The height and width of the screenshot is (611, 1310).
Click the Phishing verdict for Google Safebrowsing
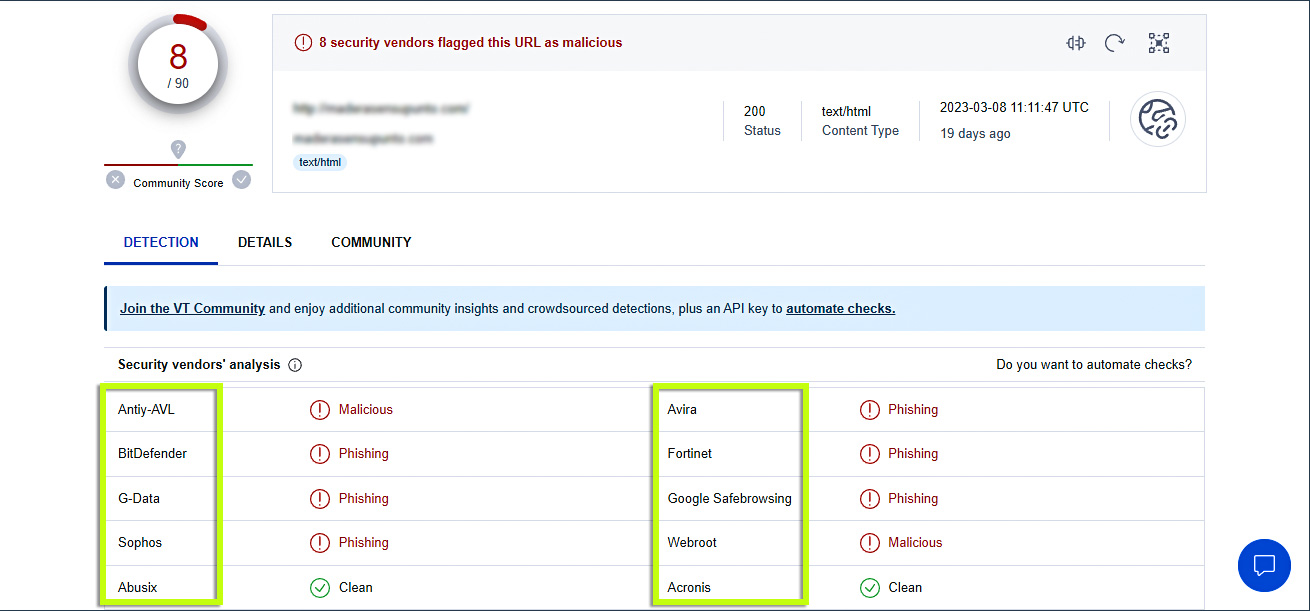click(x=913, y=498)
